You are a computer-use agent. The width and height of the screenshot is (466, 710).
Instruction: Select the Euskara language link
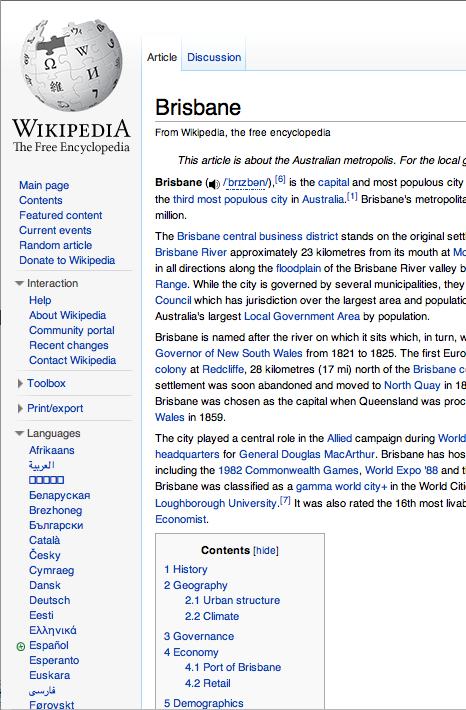[x=49, y=675]
